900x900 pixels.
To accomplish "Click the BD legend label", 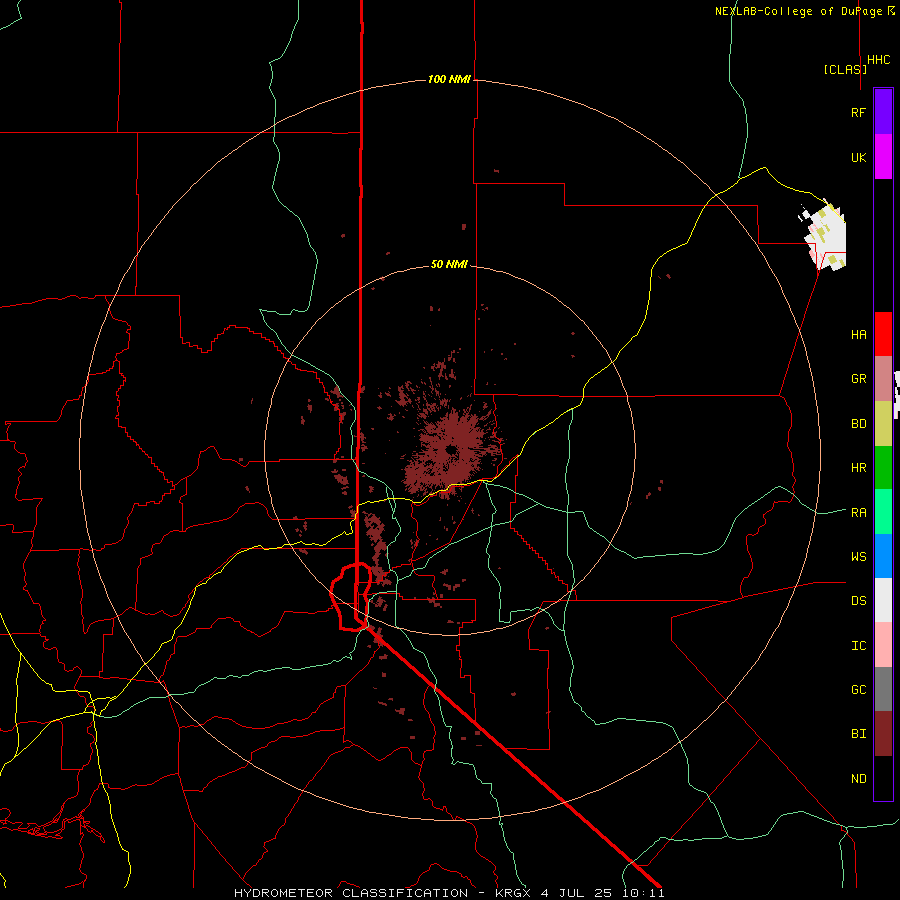I will pos(858,424).
